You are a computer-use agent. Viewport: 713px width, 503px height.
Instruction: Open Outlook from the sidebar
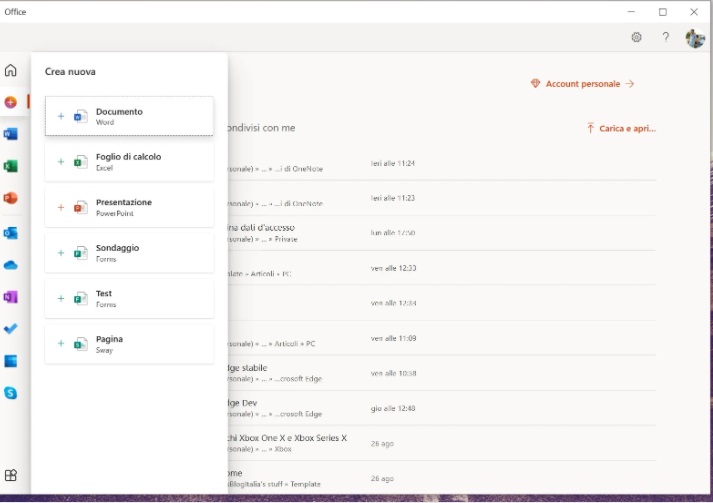click(10, 233)
